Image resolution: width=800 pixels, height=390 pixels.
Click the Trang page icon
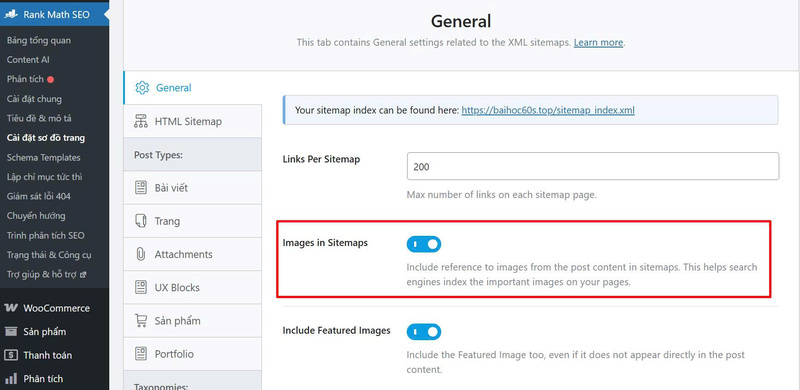(x=141, y=221)
